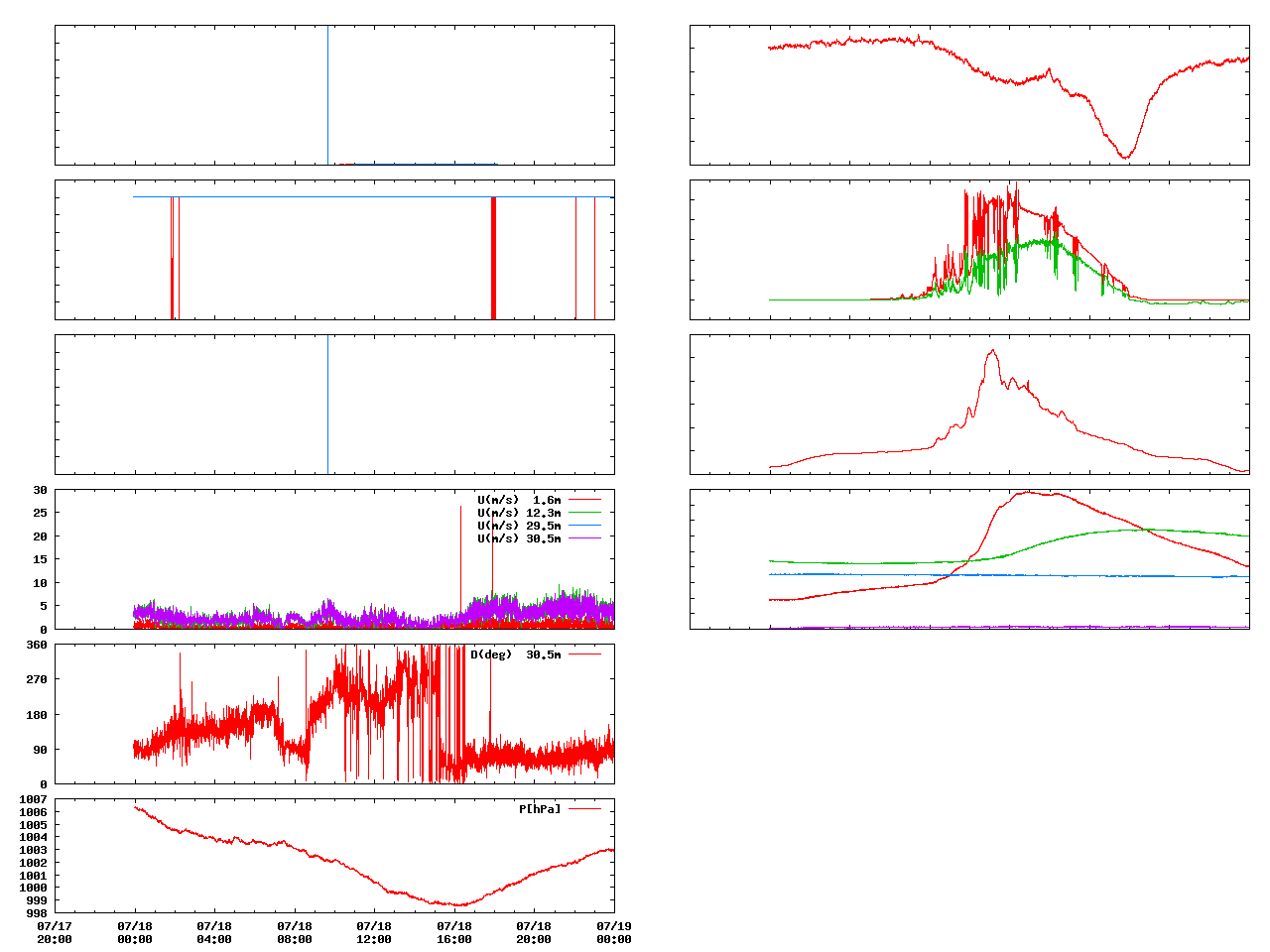Click the "07/18 16:00" time axis label
The width and height of the screenshot is (1270, 952).
(454, 933)
